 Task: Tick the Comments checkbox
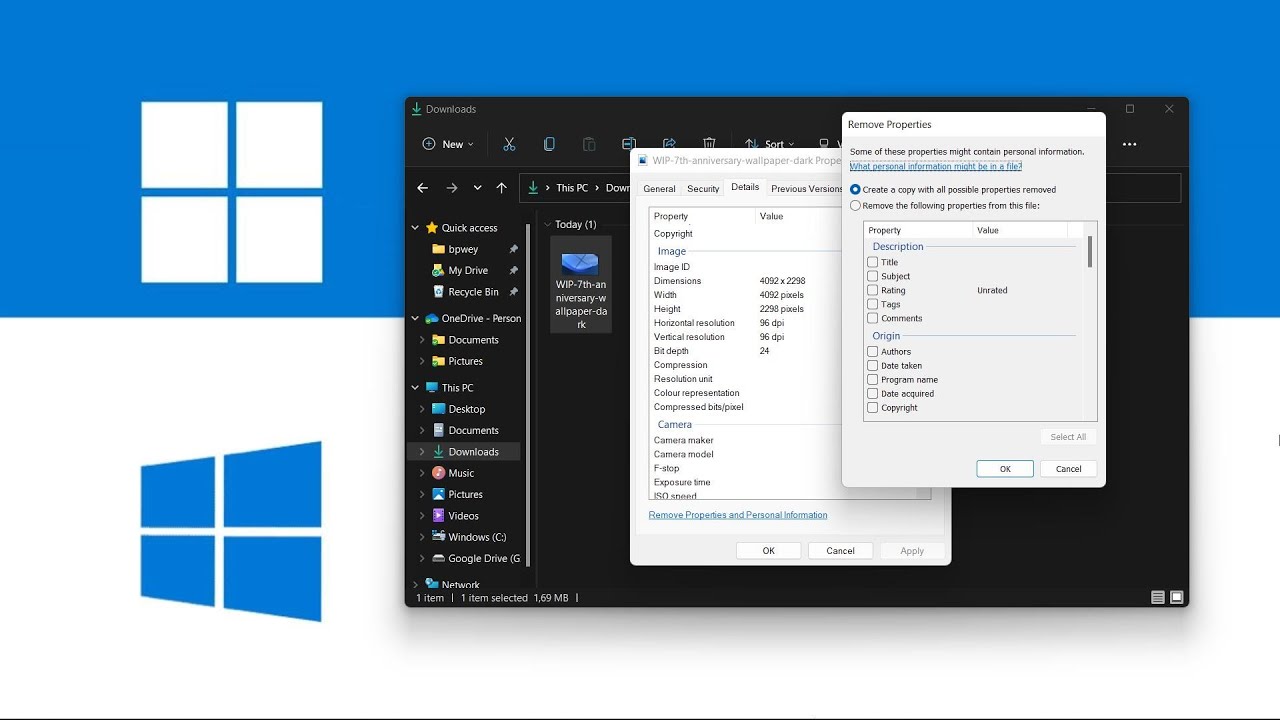pos(873,318)
